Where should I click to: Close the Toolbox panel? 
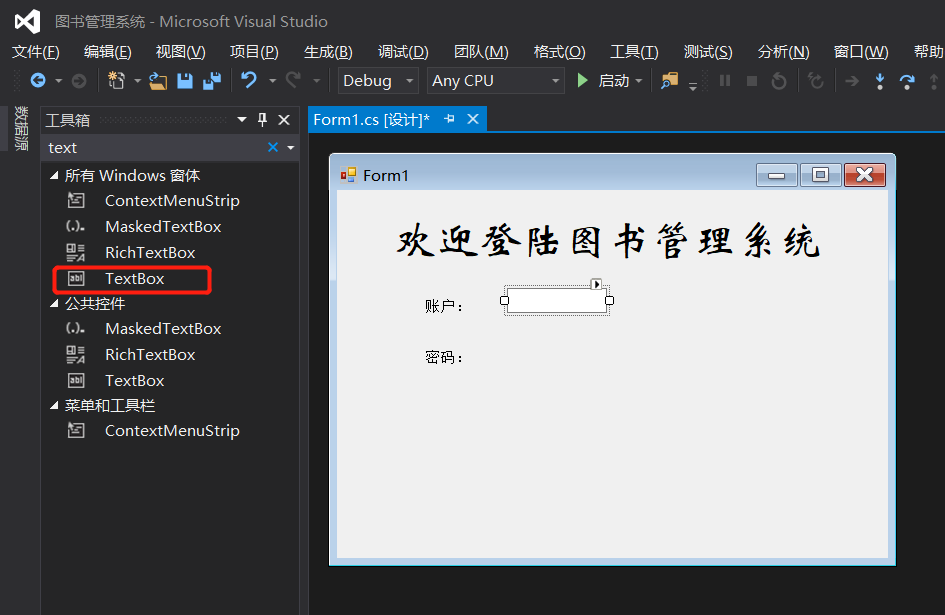coord(284,120)
